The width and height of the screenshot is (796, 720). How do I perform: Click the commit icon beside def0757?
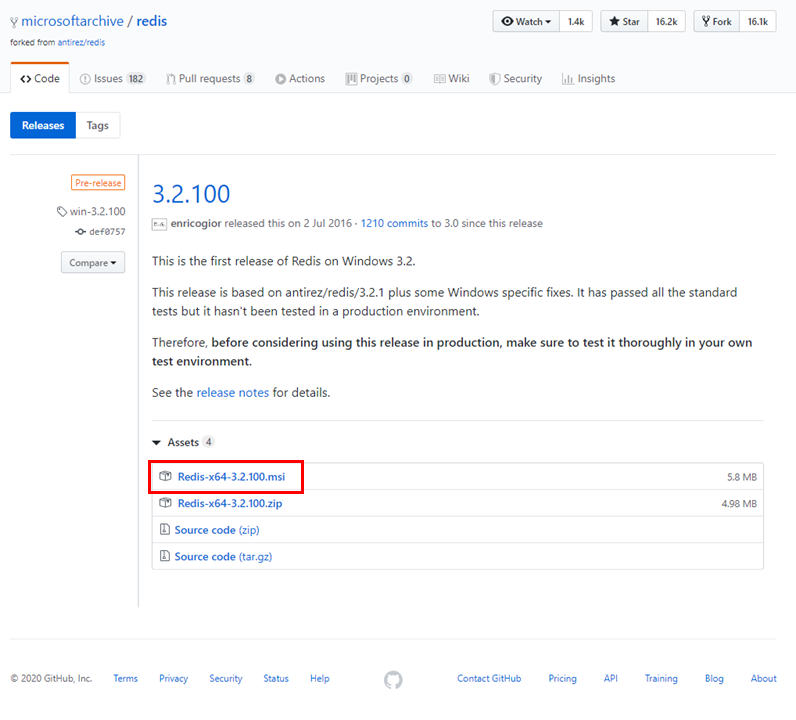(x=80, y=232)
